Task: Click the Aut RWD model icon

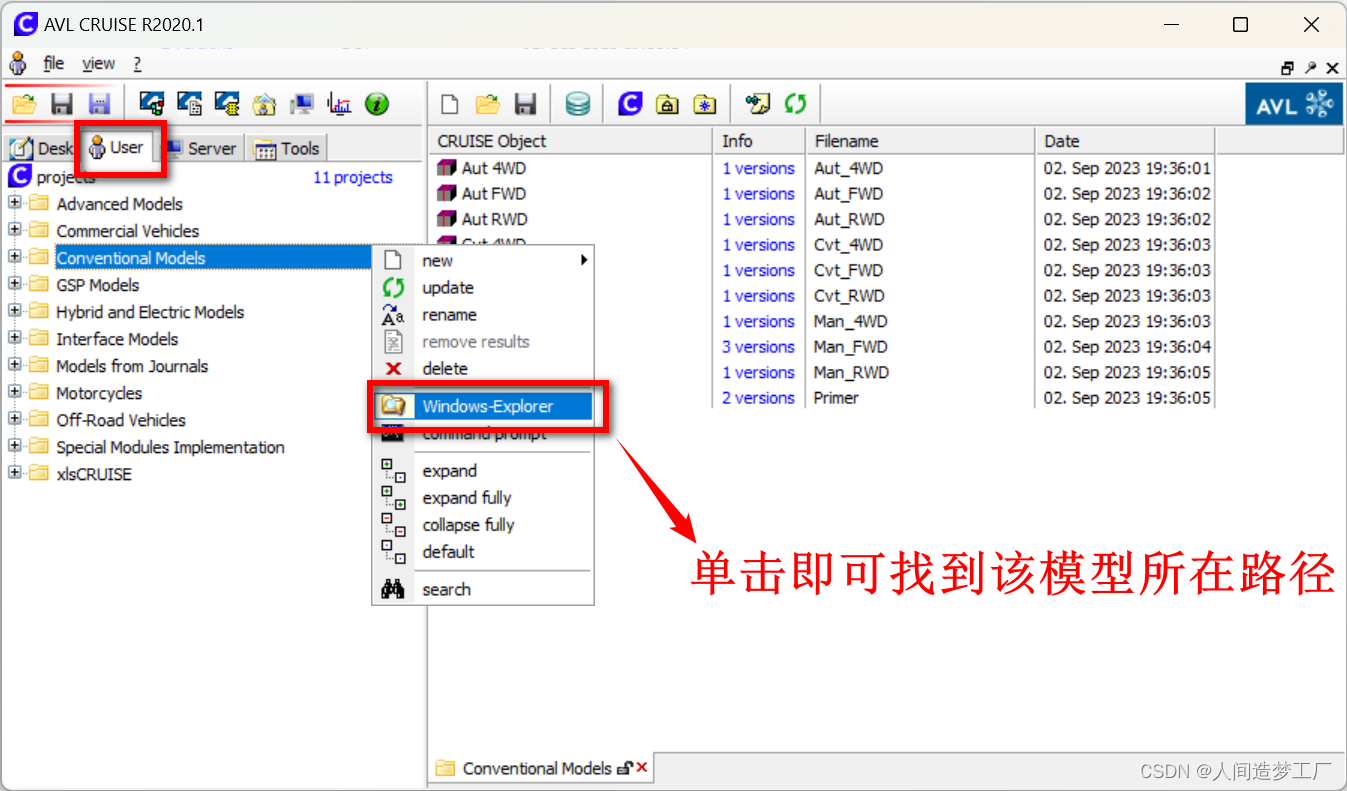Action: click(x=447, y=219)
